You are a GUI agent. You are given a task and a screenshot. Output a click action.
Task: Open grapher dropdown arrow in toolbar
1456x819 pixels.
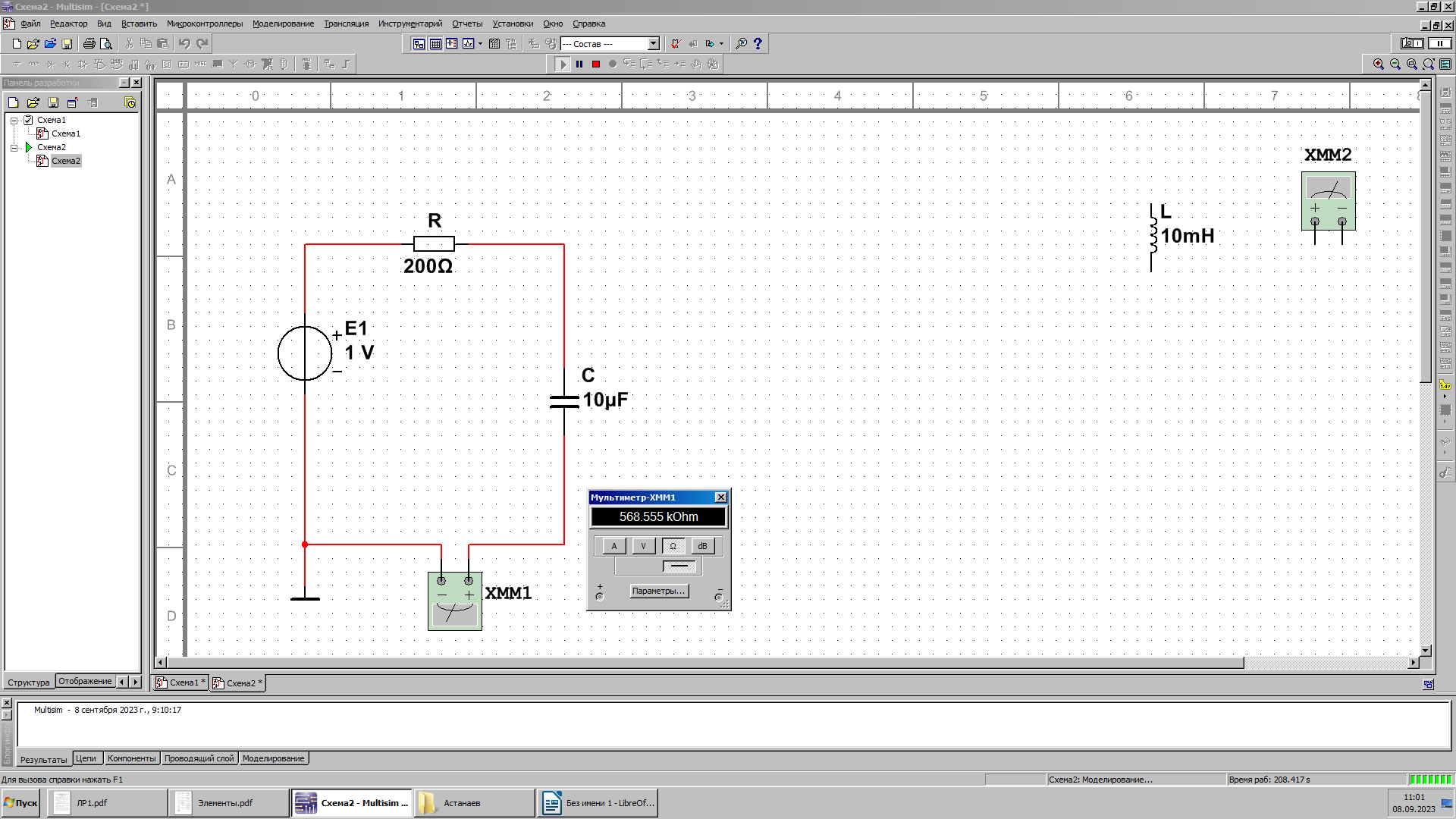pos(481,44)
